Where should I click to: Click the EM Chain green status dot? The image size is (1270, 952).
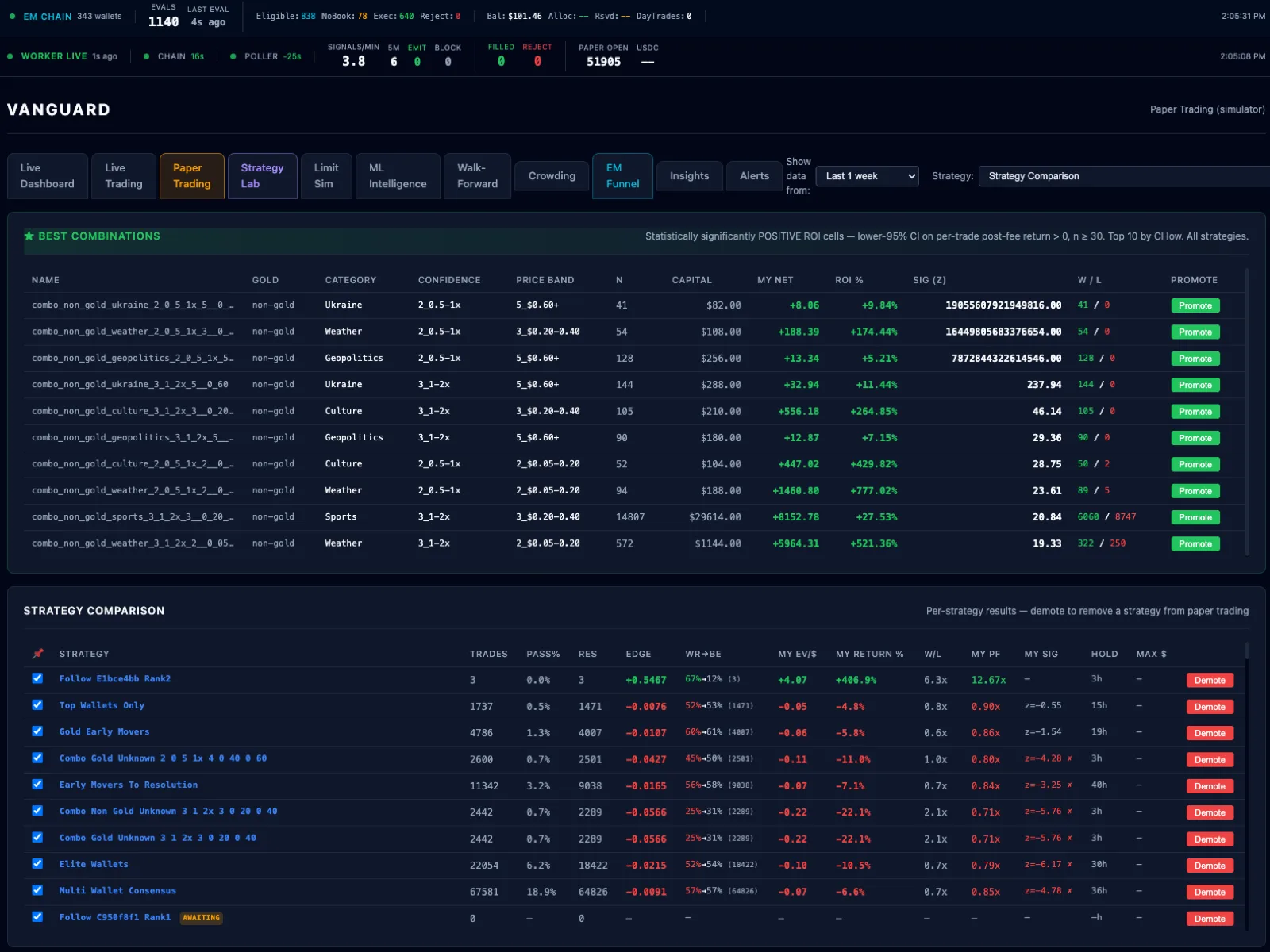[x=13, y=16]
